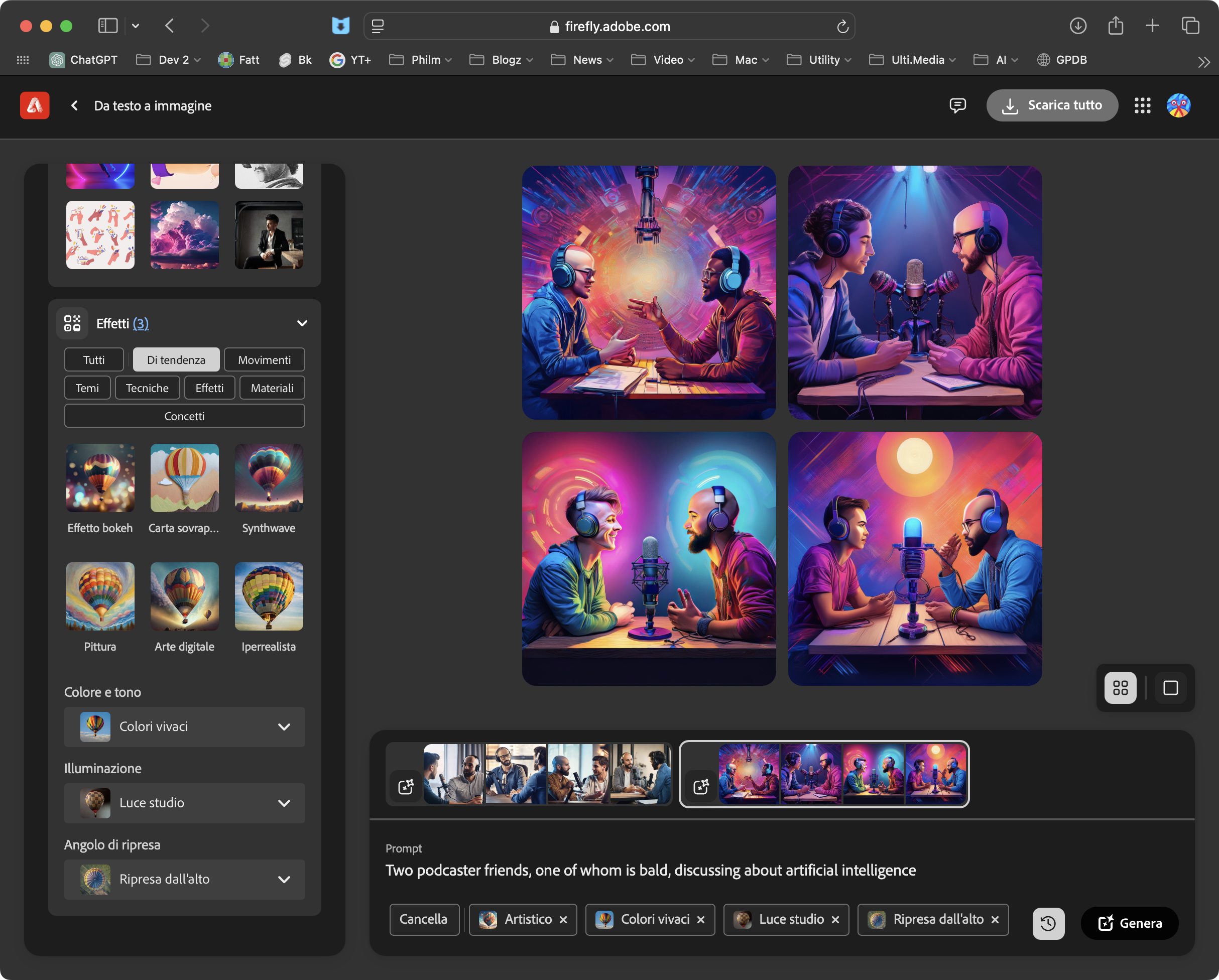Remove the Colori vivaci tag
This screenshot has height=980, width=1219.
point(701,920)
